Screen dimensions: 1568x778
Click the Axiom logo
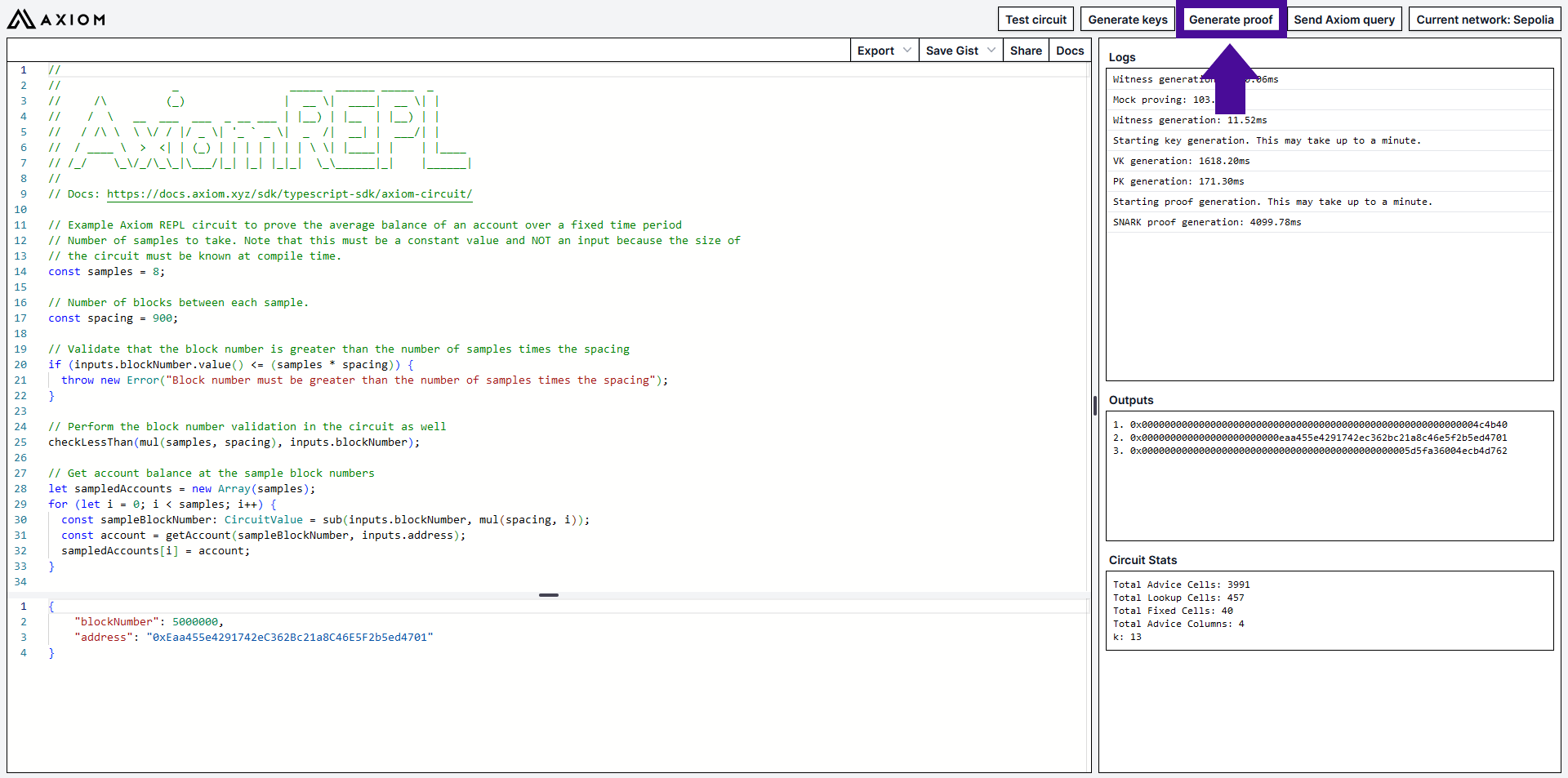[56, 19]
